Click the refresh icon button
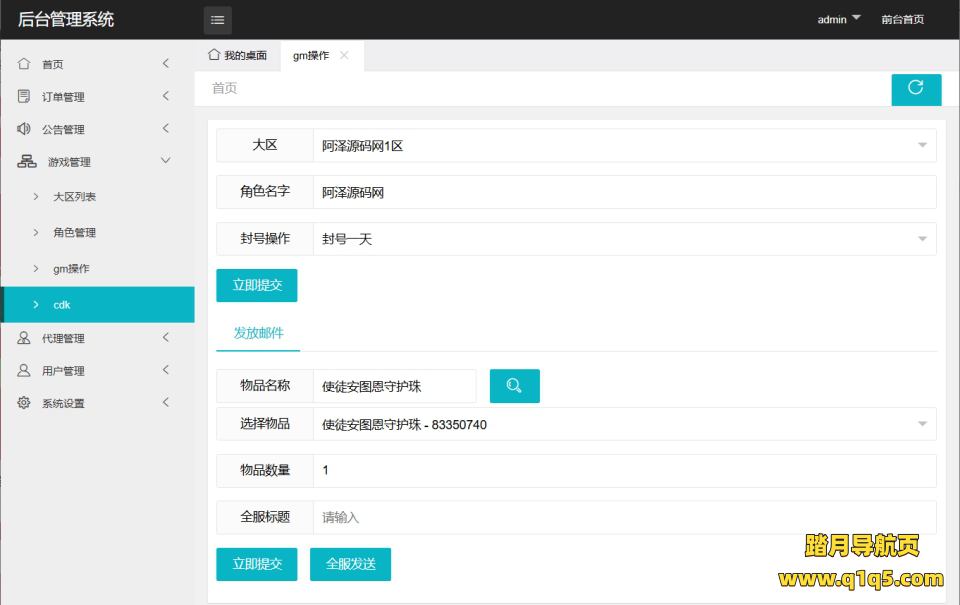 click(916, 88)
